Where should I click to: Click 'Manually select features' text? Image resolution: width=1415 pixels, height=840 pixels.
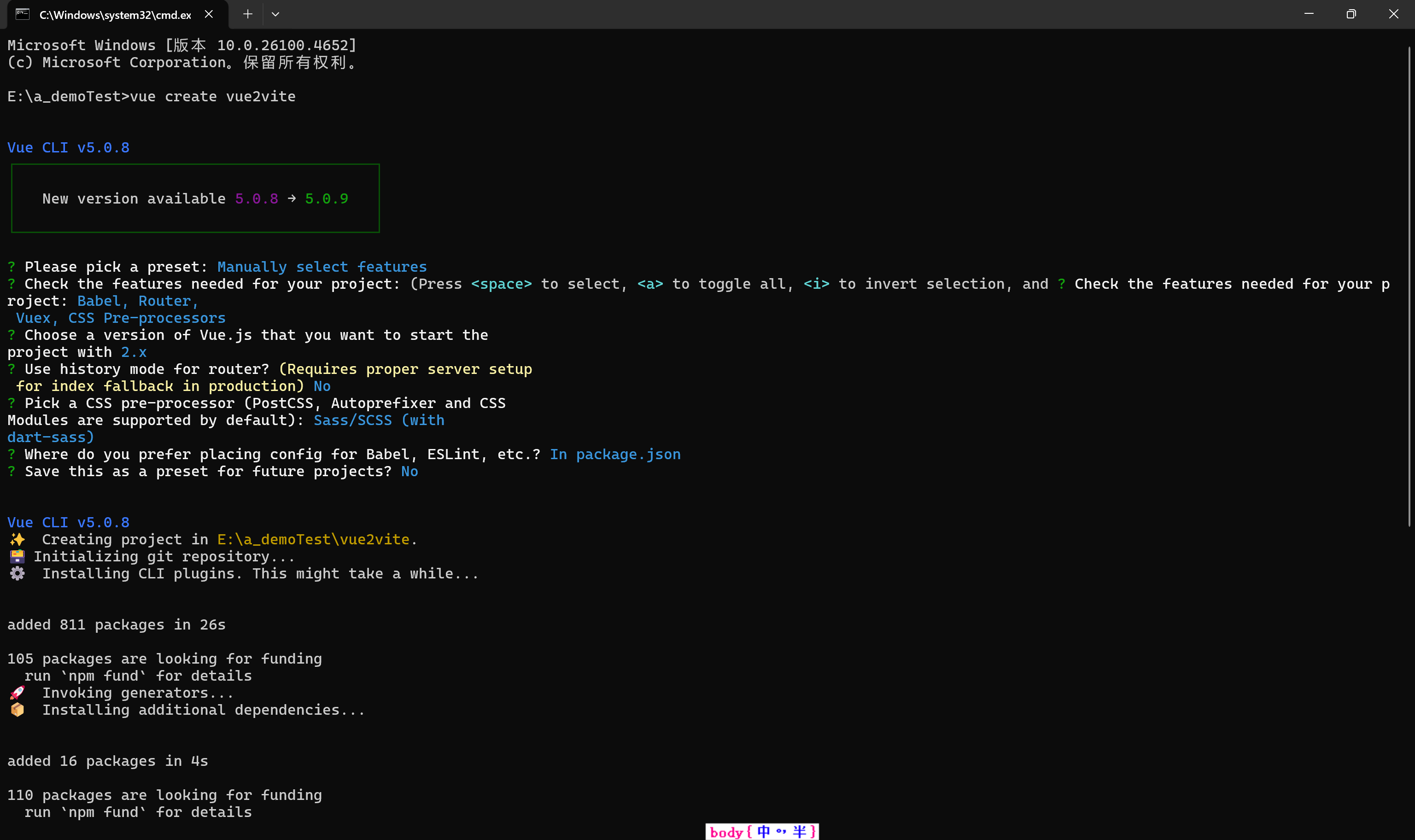tap(322, 267)
